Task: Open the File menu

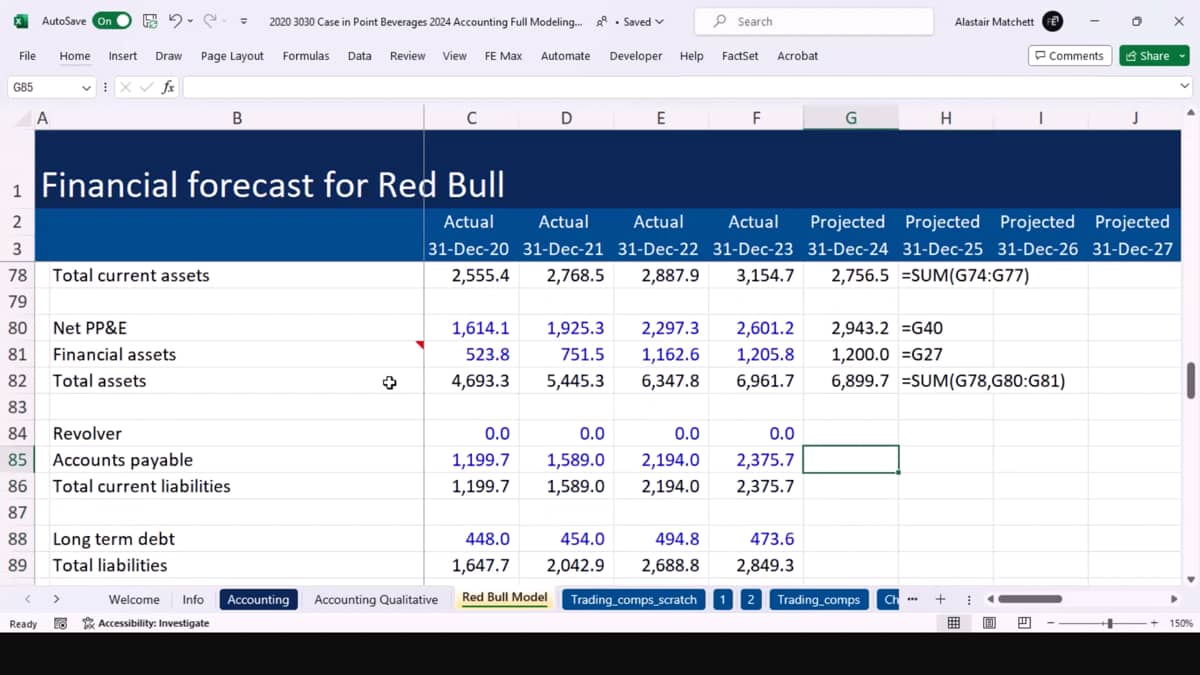Action: (27, 56)
